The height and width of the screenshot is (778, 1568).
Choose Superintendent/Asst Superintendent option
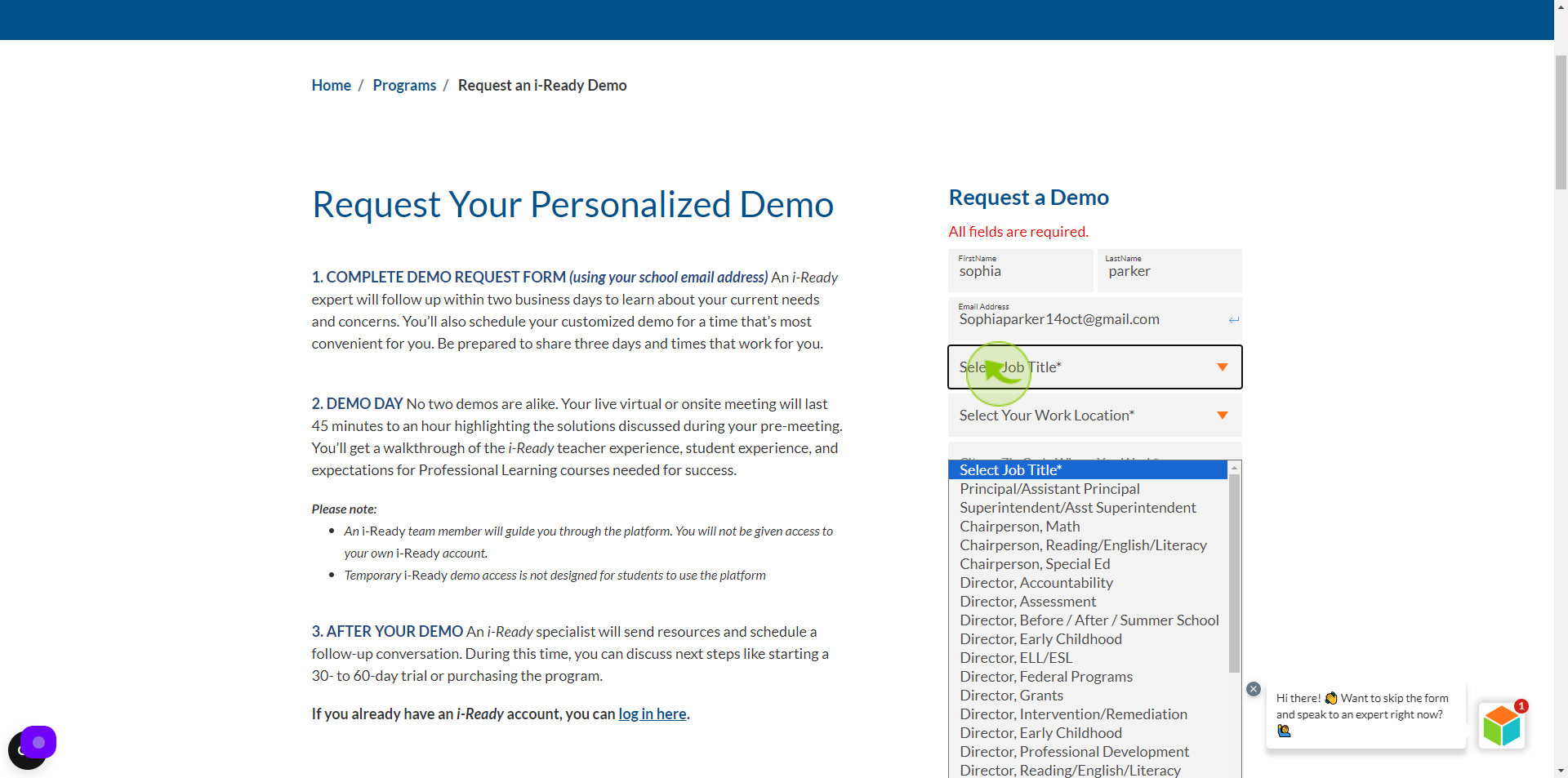[x=1089, y=508]
